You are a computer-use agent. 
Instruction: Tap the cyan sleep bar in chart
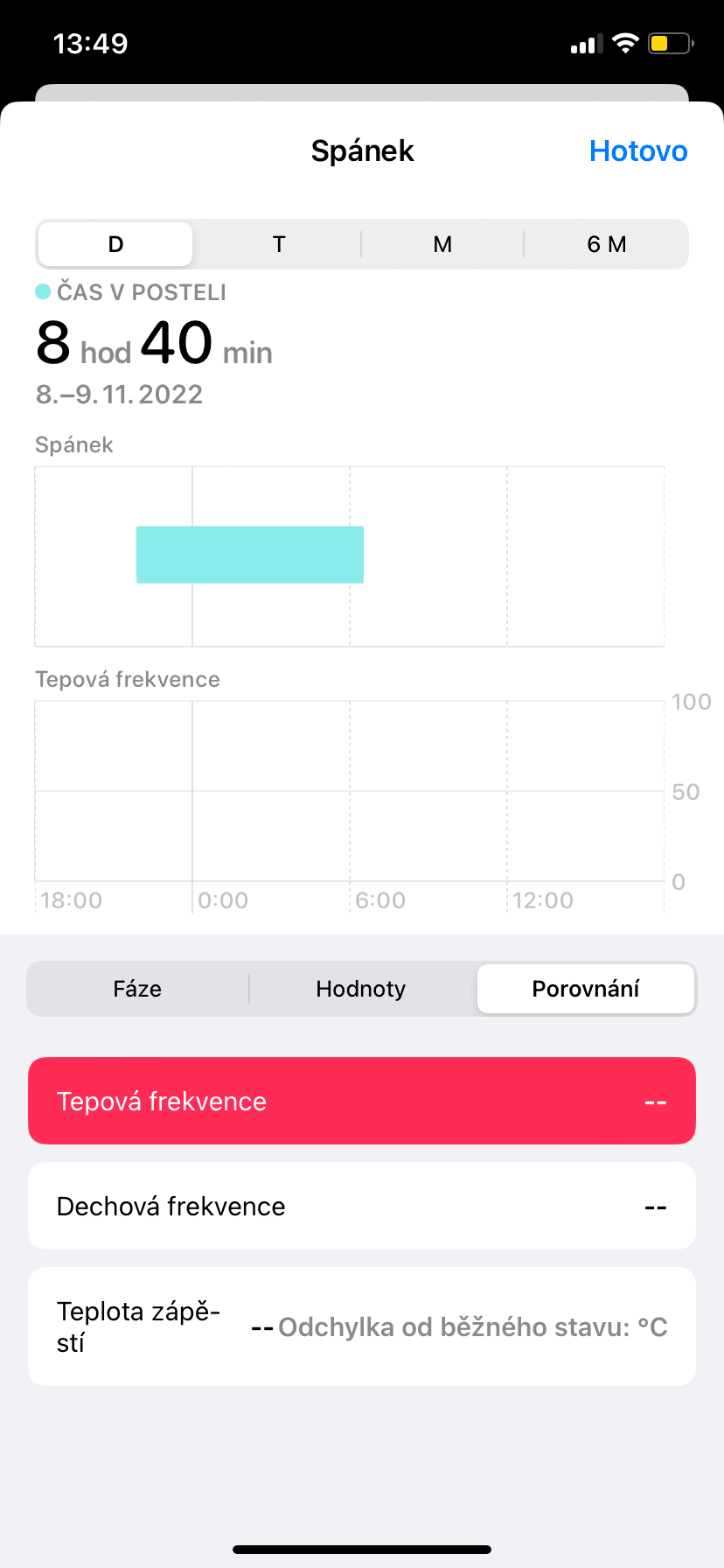(250, 555)
